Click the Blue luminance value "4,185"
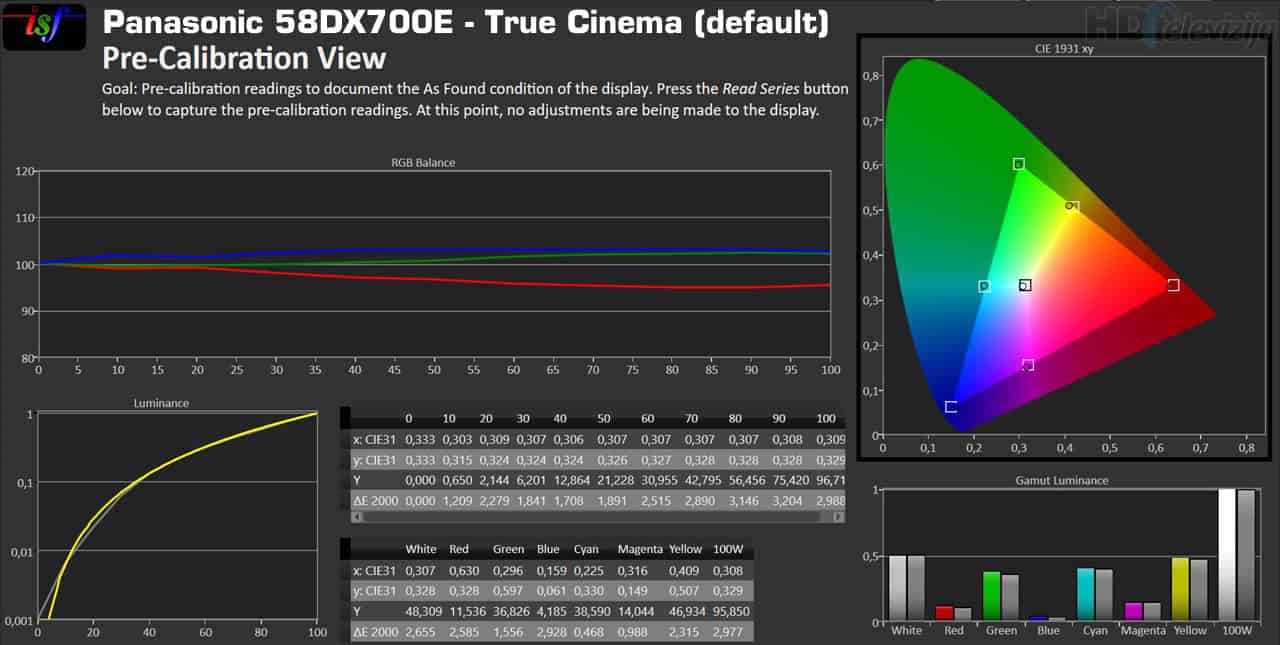 (553, 610)
